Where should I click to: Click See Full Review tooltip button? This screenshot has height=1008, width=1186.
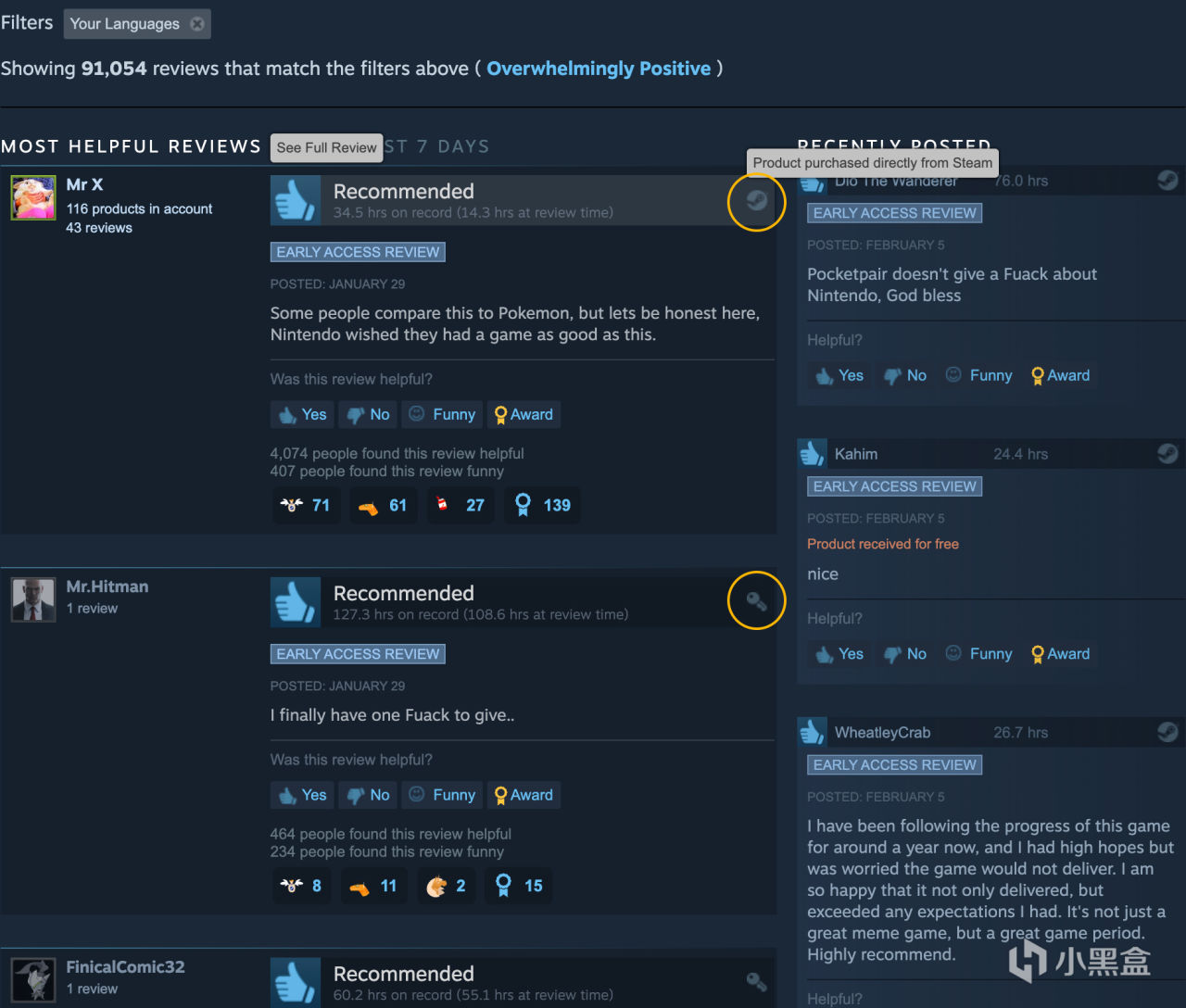point(327,147)
